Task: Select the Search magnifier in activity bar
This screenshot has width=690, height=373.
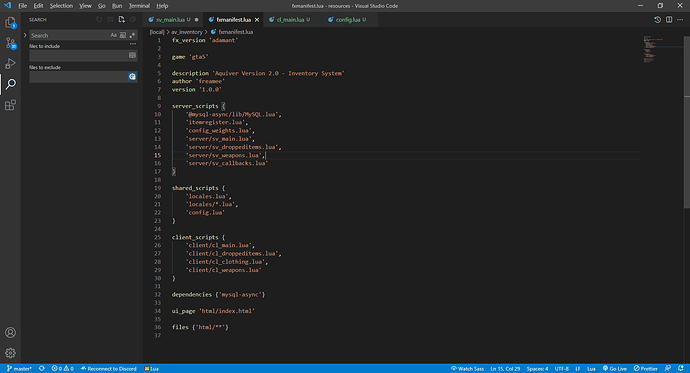Action: pyautogui.click(x=11, y=84)
